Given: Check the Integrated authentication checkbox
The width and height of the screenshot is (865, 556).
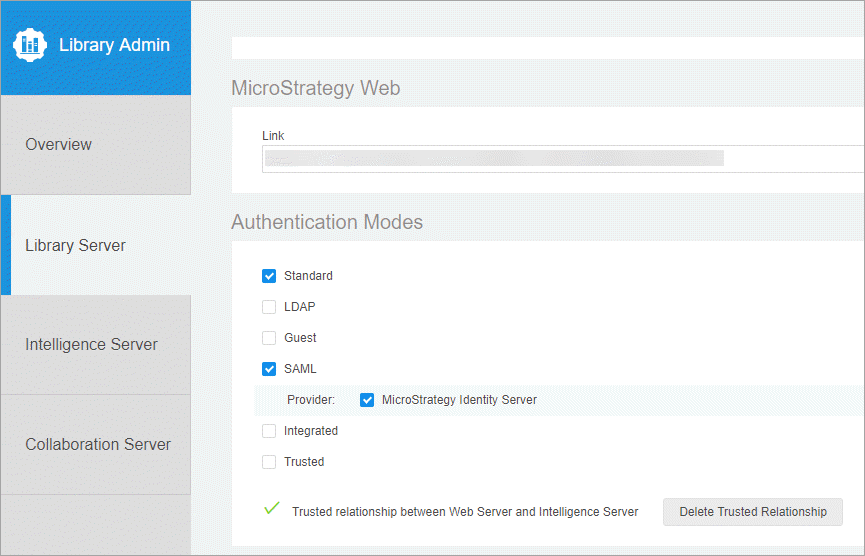Looking at the screenshot, I should tap(269, 431).
